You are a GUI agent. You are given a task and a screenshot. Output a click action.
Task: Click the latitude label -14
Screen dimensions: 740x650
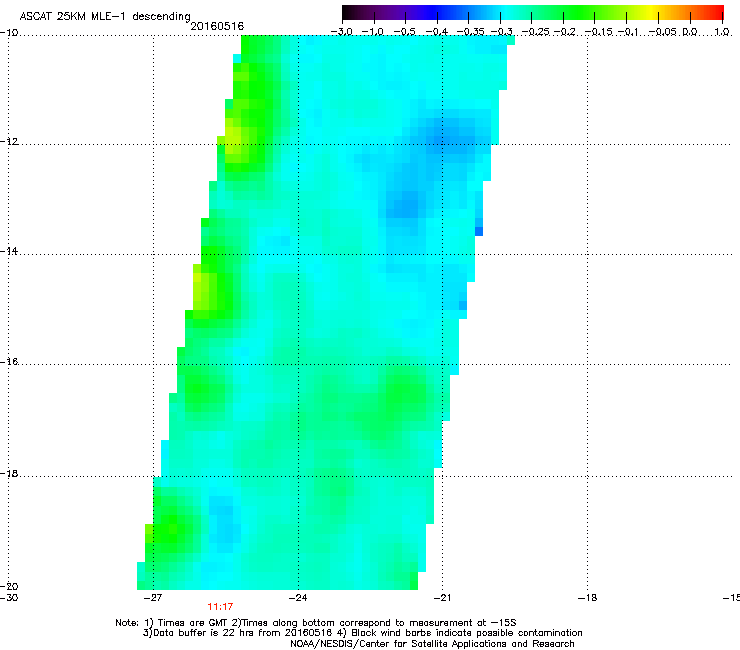pos(9,252)
